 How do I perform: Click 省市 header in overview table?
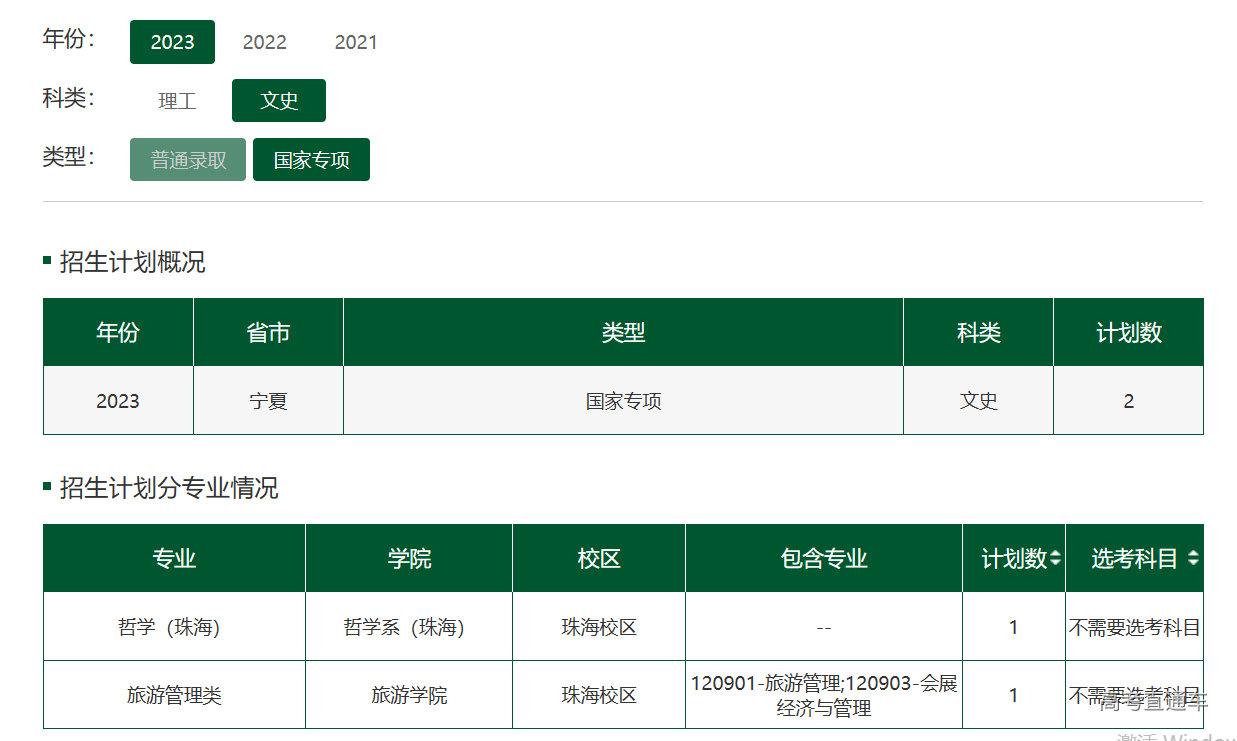[268, 332]
